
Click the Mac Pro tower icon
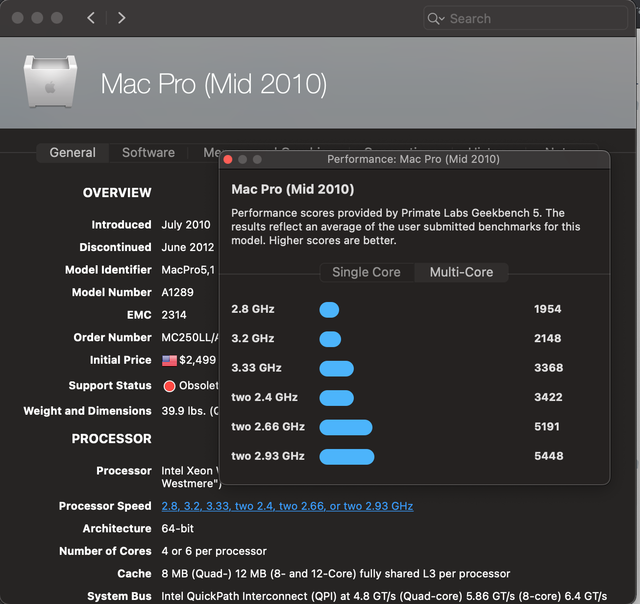(50, 82)
